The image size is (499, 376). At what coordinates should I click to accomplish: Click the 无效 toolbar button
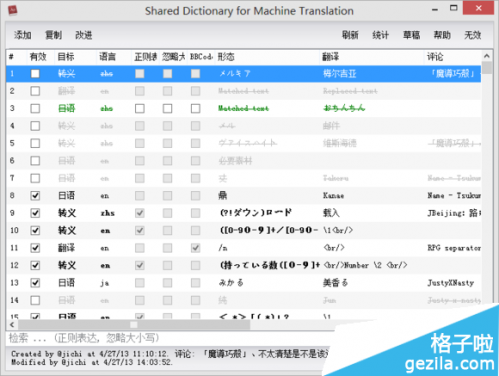pyautogui.click(x=473, y=35)
